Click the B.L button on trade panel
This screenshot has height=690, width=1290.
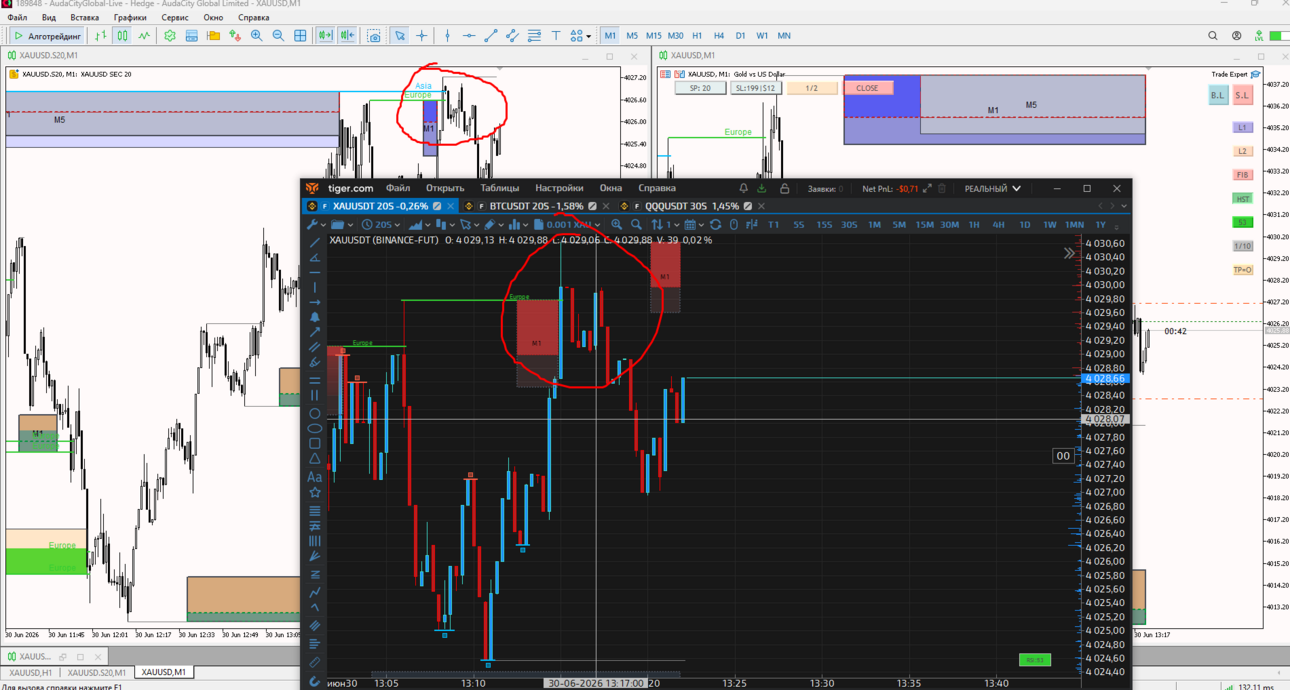1217,96
